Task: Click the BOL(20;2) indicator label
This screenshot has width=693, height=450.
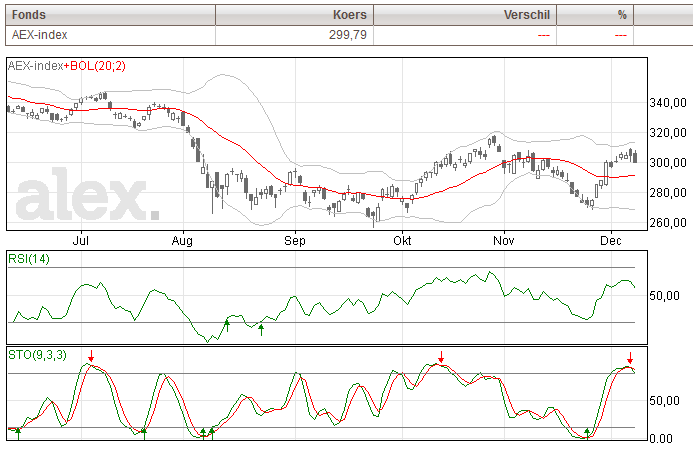Action: point(95,66)
